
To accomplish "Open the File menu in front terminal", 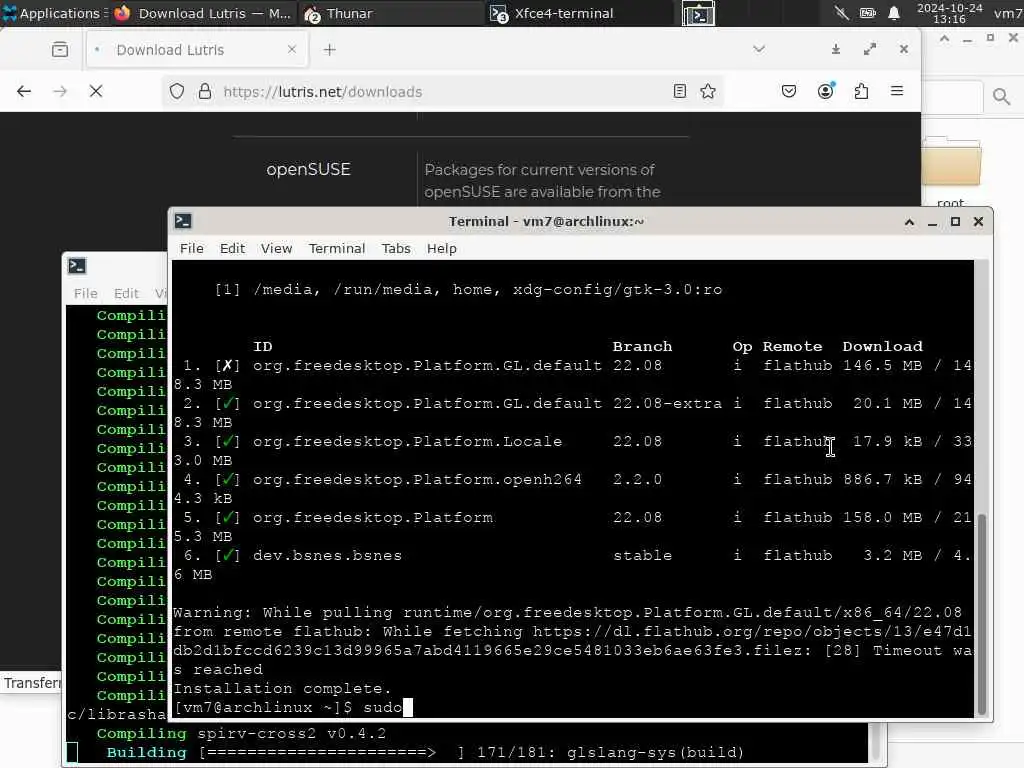I will pyautogui.click(x=191, y=249).
